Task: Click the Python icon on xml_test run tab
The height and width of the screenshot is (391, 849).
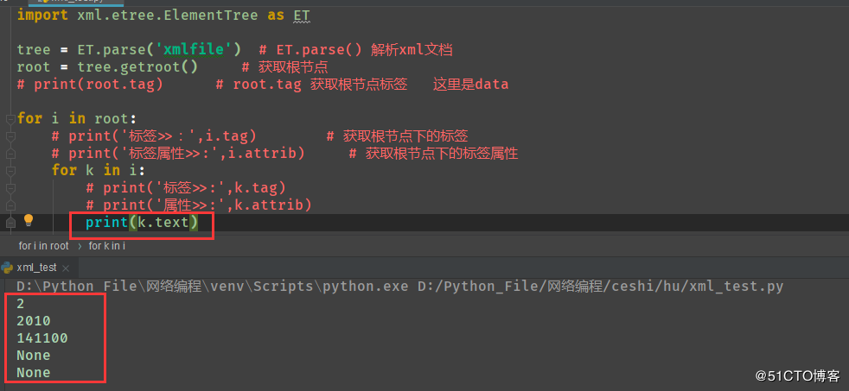Action: pos(7,268)
